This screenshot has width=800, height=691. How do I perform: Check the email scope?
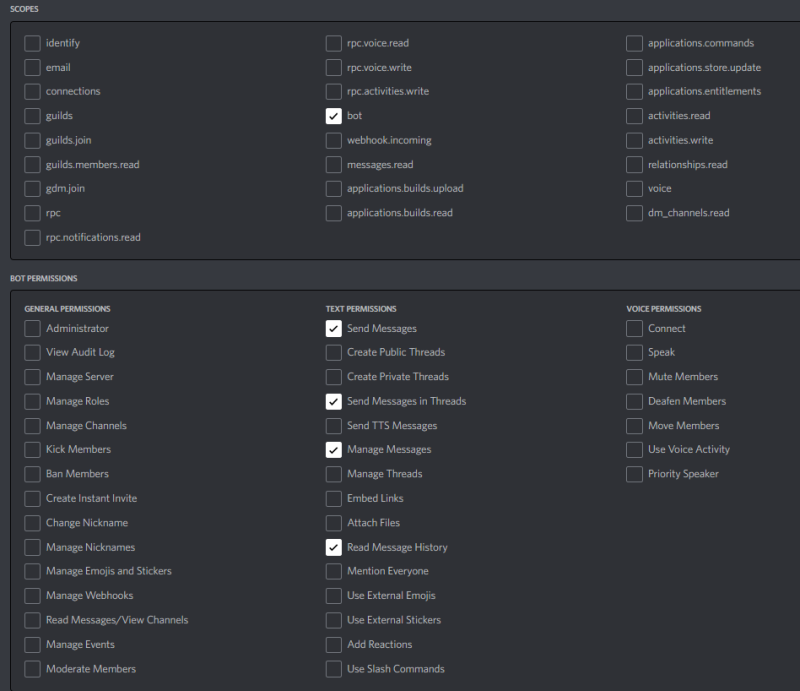pyautogui.click(x=32, y=67)
